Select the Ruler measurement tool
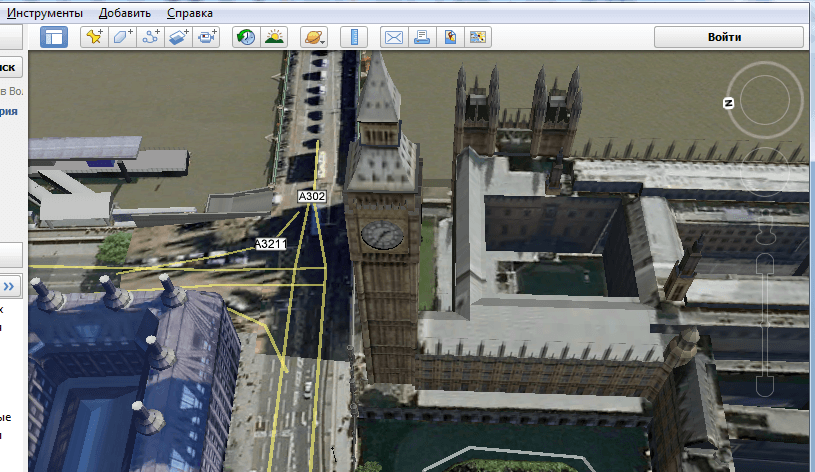Screen dimensions: 815x472 354,37
